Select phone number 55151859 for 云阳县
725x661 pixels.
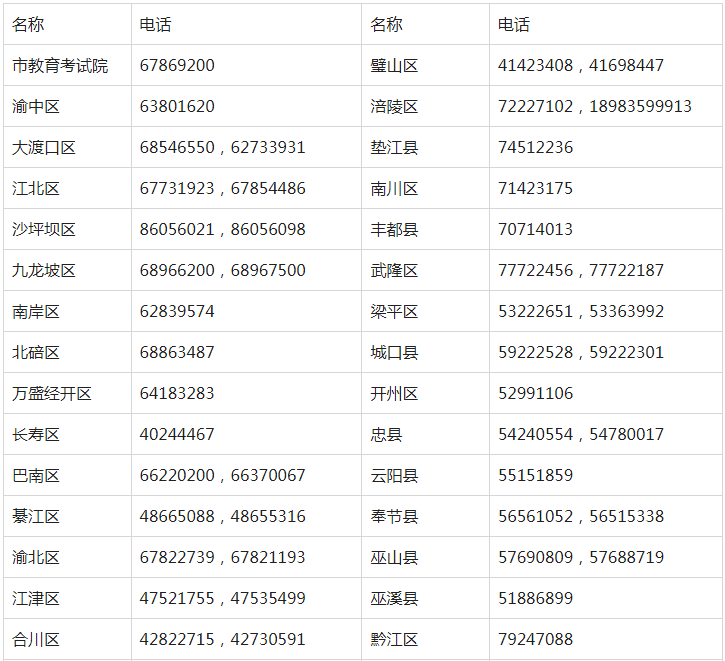tap(535, 476)
